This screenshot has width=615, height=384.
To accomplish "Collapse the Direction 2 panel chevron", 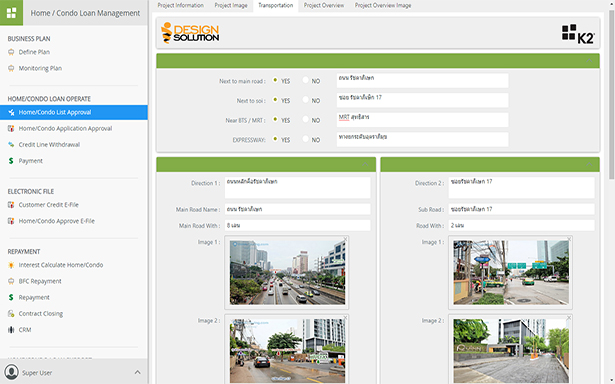I will (x=589, y=164).
